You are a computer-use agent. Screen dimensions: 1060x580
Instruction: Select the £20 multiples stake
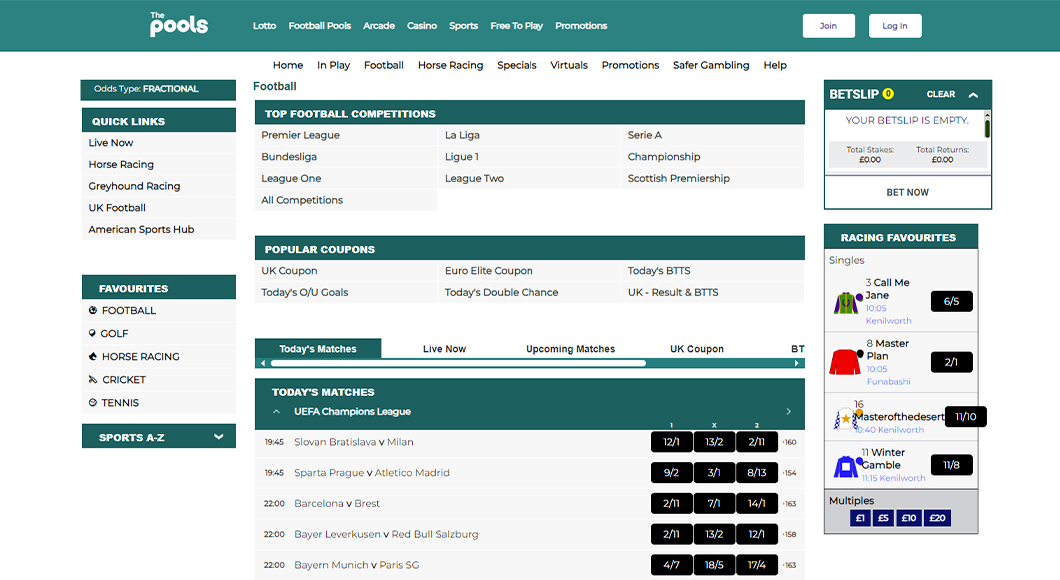(x=937, y=518)
